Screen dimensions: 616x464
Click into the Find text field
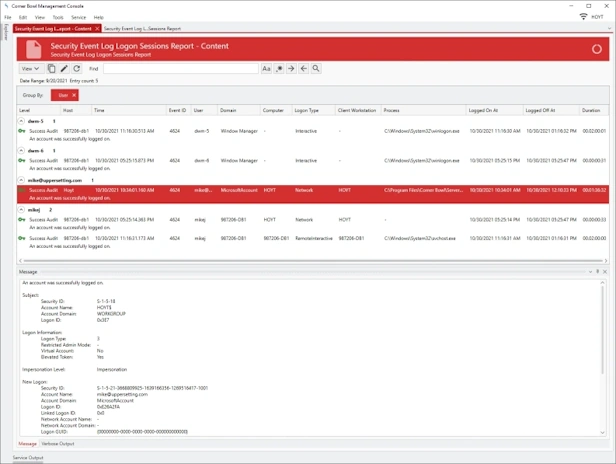180,69
